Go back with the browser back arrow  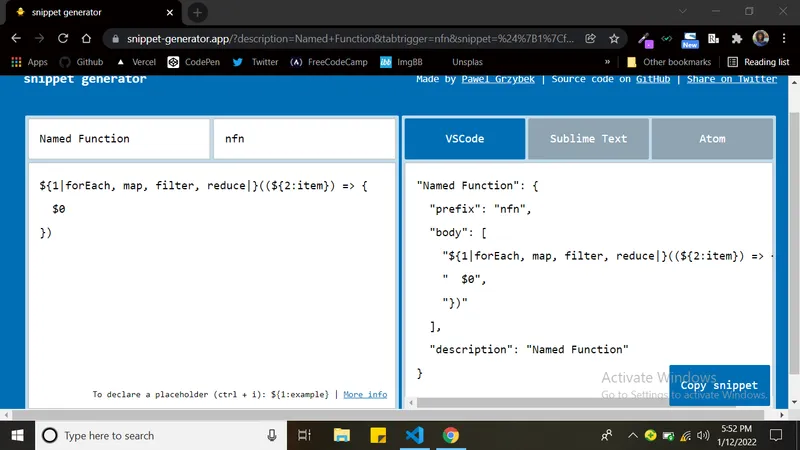[16, 38]
